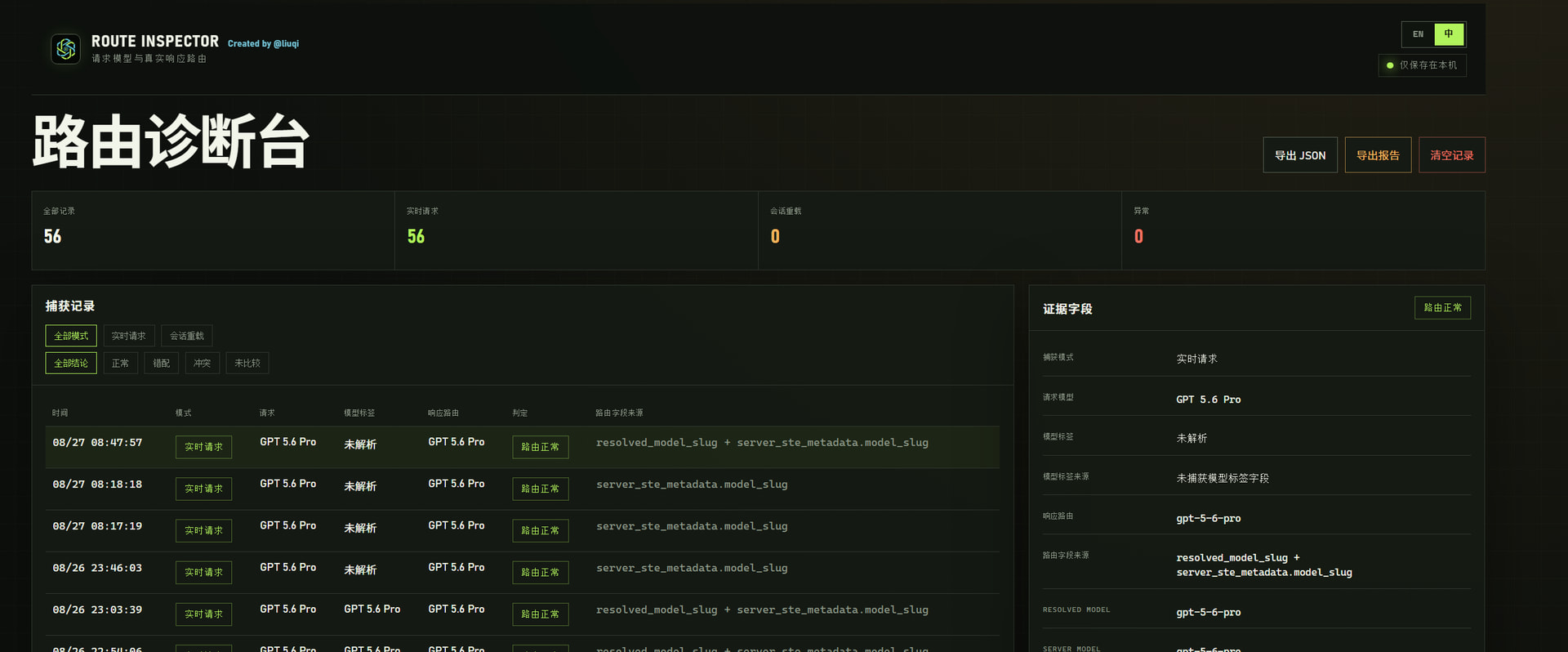Select the 全部模式 filter tab
1568x652 pixels.
coord(71,336)
